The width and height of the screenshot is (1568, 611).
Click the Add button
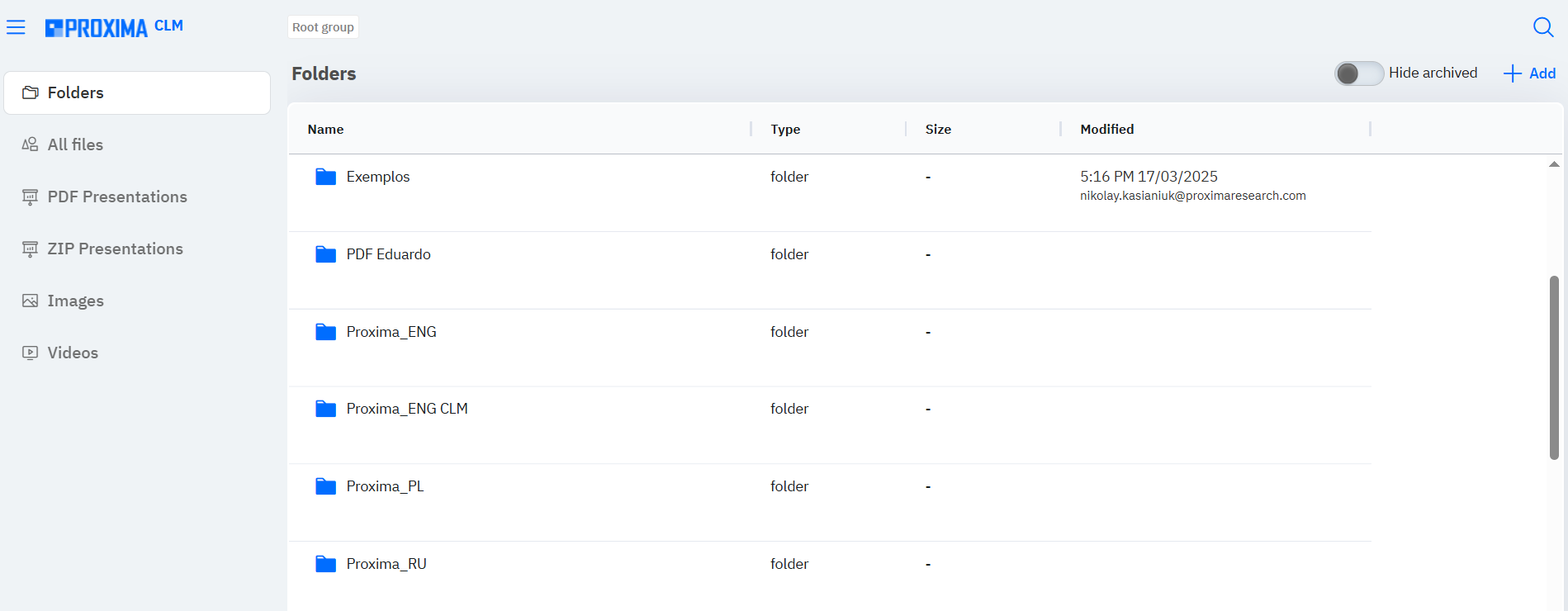[1530, 73]
